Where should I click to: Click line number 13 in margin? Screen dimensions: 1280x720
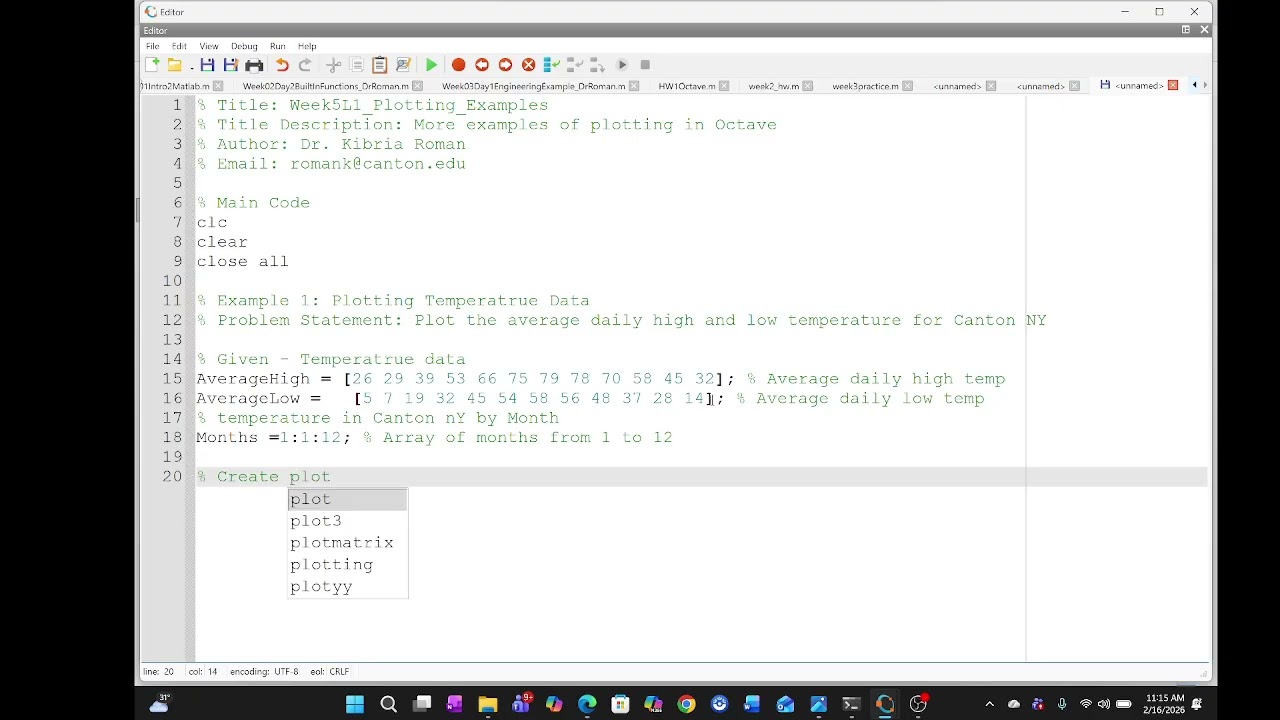(172, 340)
